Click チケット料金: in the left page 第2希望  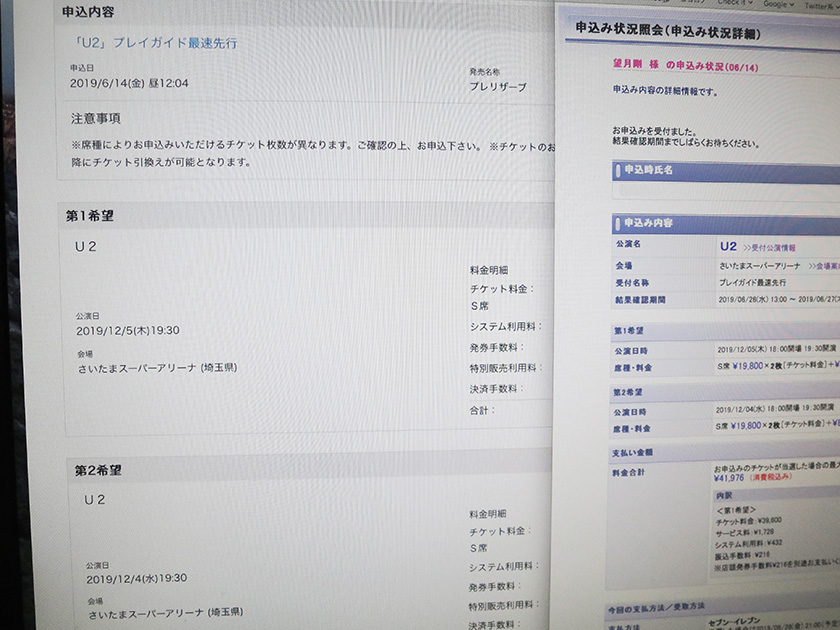(500, 531)
